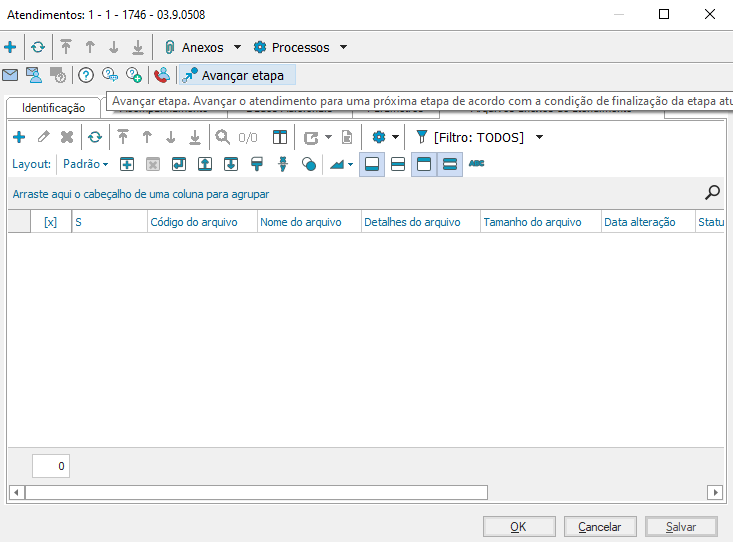Click the Avançar etapa toolbar button
This screenshot has width=733, height=542.
pyautogui.click(x=234, y=75)
